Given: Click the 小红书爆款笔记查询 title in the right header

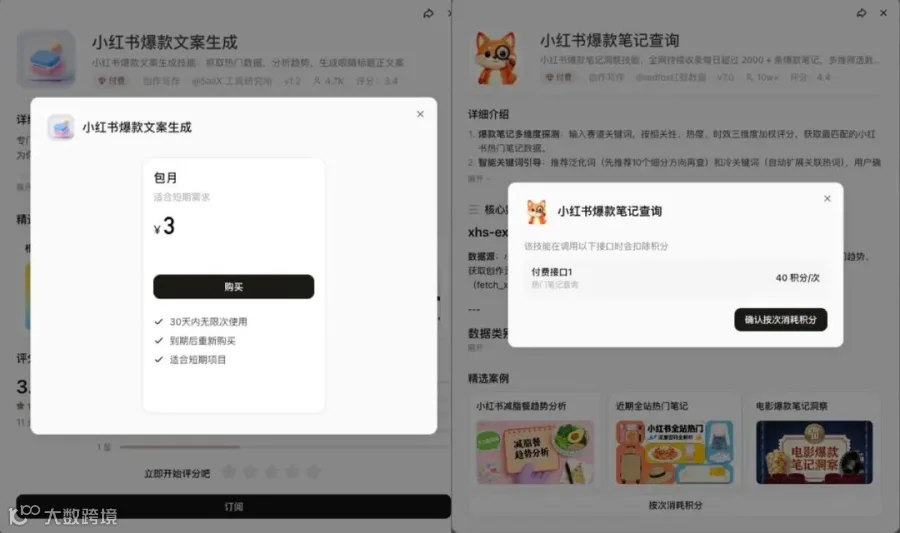Looking at the screenshot, I should coord(610,40).
